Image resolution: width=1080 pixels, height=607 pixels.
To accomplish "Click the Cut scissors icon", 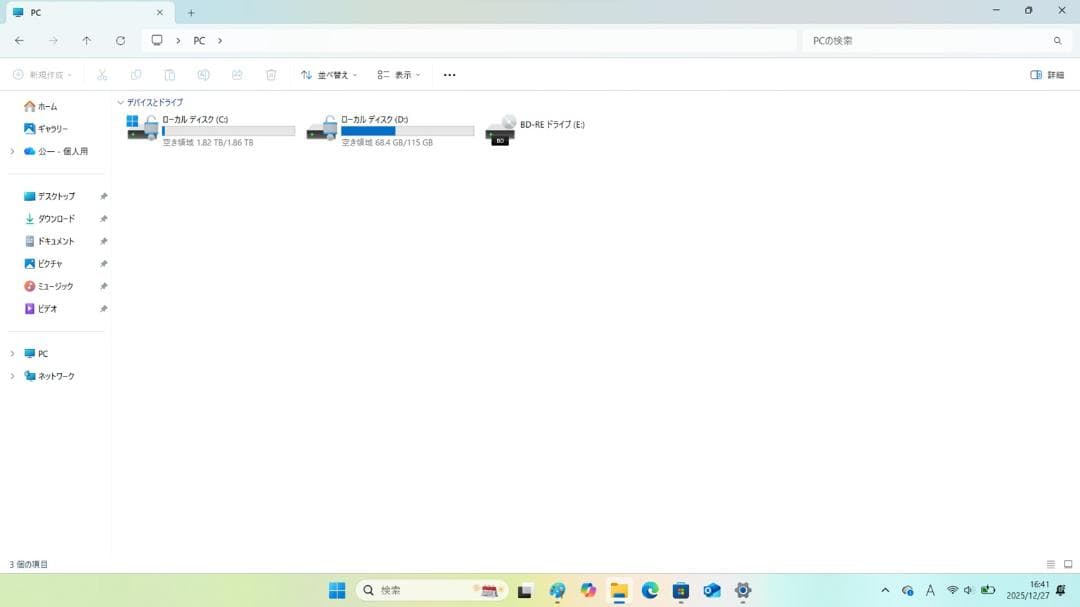I will point(102,74).
